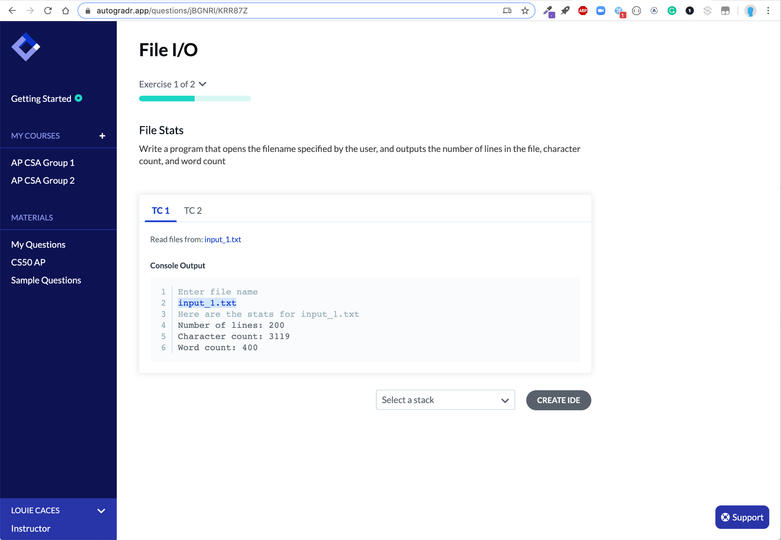Open the round face outline extension icon
This screenshot has width=781, height=540.
tap(636, 10)
